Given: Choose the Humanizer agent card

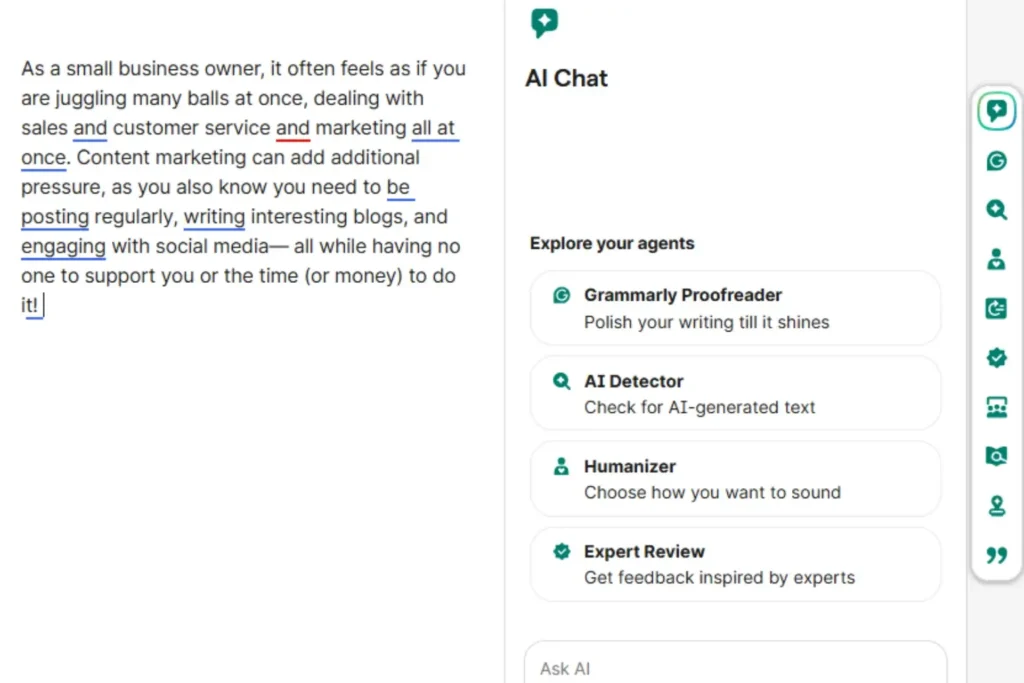Looking at the screenshot, I should pyautogui.click(x=735, y=479).
